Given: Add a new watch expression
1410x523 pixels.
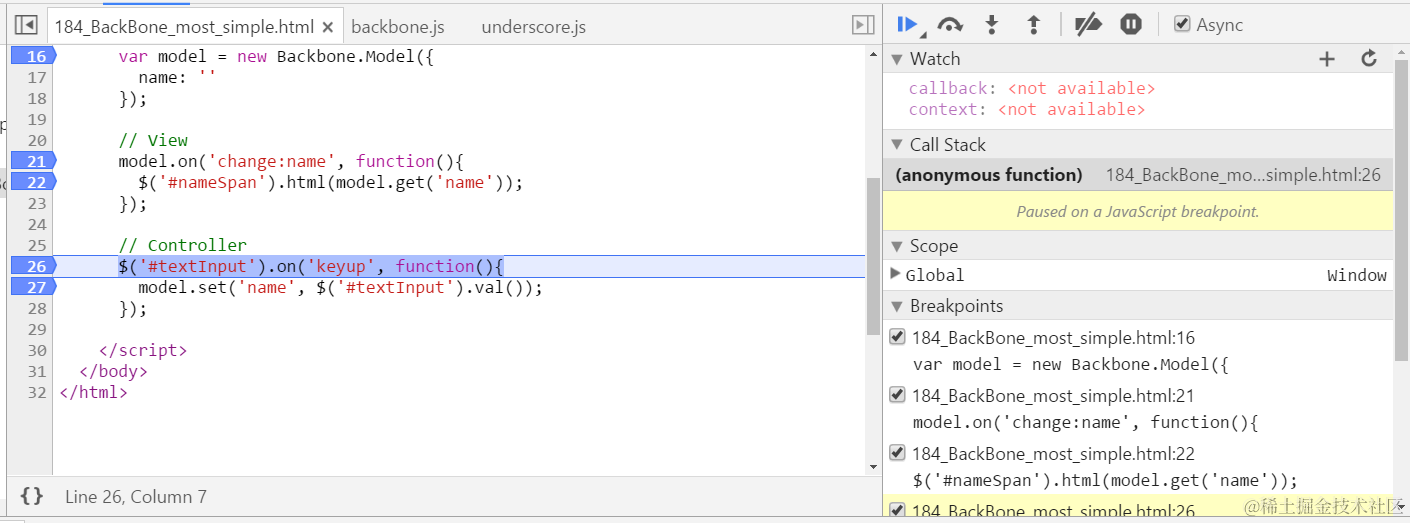Looking at the screenshot, I should coord(1327,59).
